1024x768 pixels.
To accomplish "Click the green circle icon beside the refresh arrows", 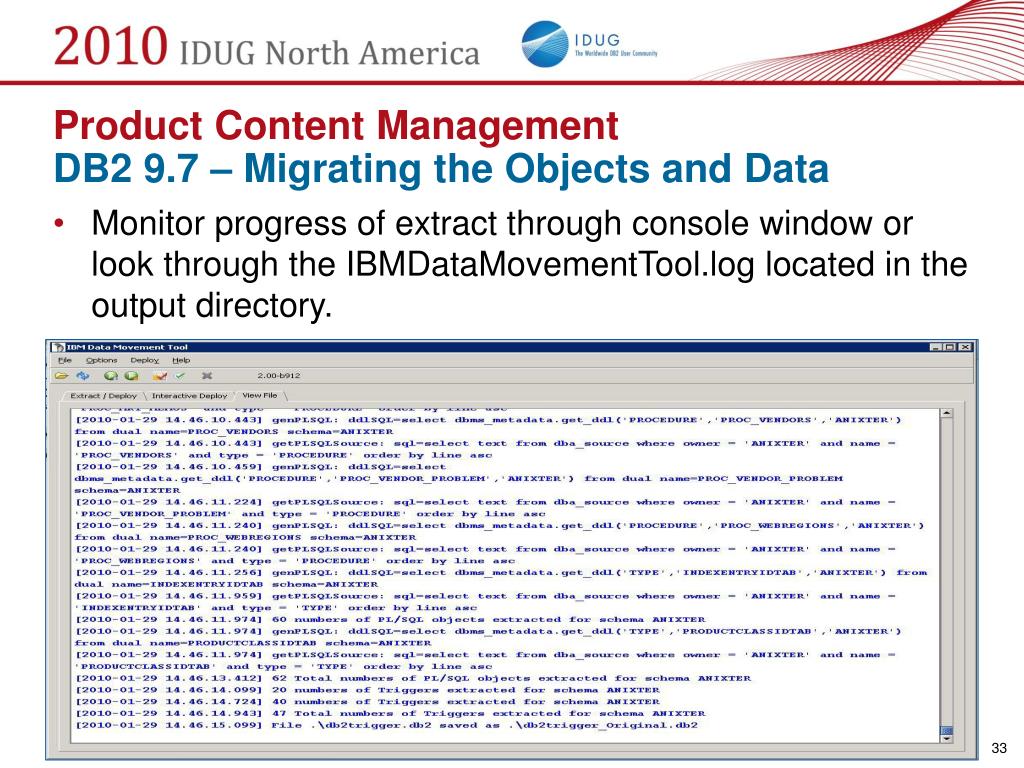I will tap(110, 376).
